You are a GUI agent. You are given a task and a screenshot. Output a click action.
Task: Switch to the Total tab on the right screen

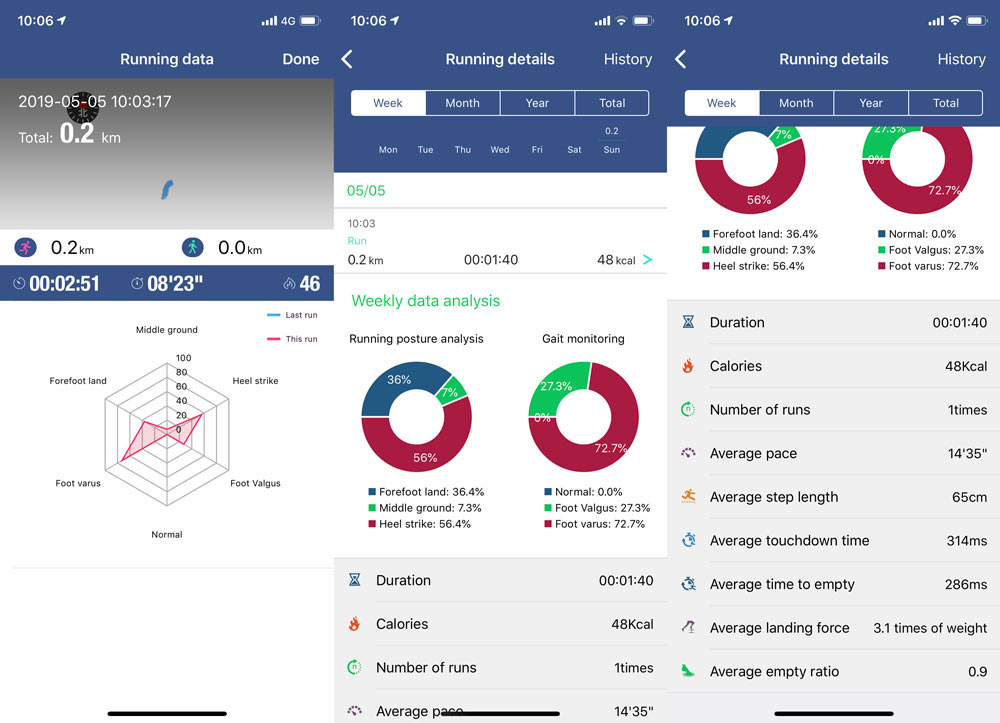pyautogui.click(x=945, y=103)
